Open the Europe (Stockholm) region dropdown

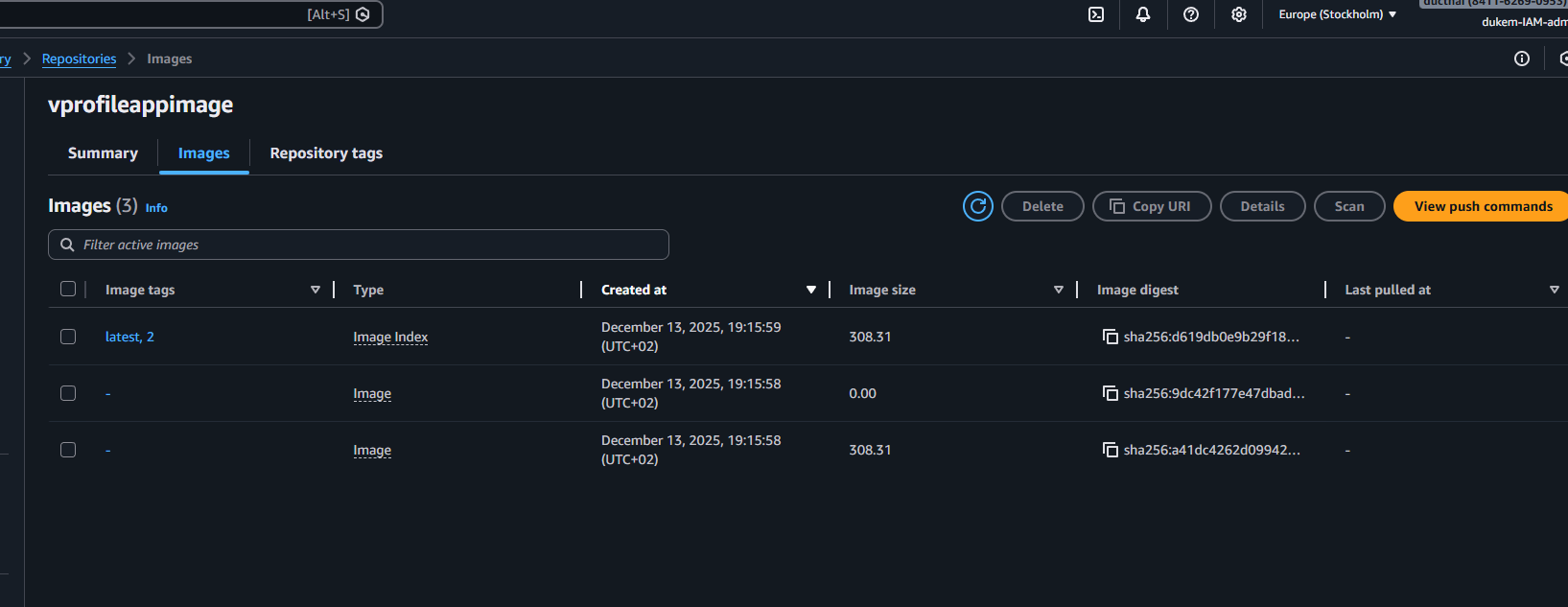click(1337, 14)
